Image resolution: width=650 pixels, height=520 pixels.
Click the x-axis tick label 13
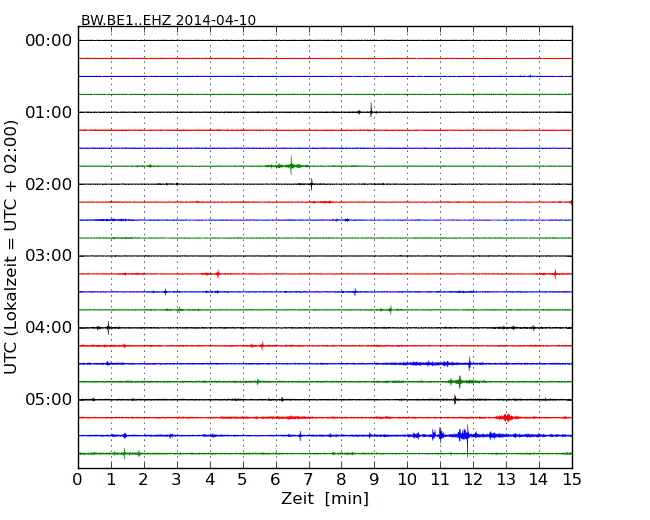pyautogui.click(x=506, y=479)
